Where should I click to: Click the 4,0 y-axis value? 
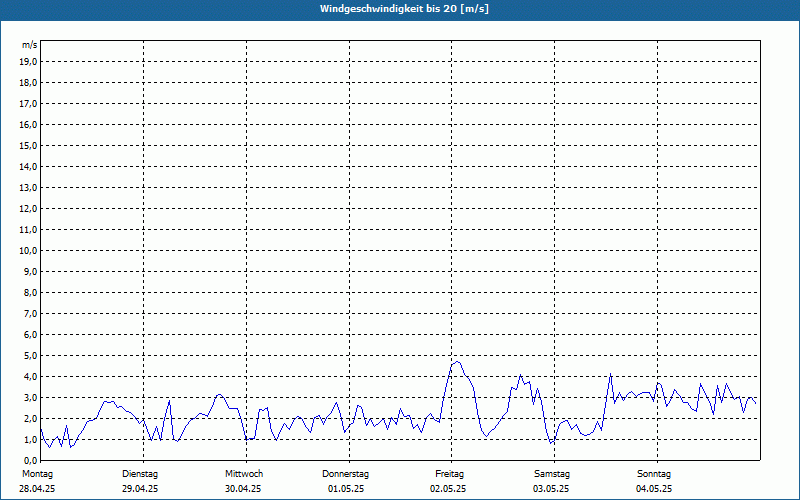[x=30, y=377]
